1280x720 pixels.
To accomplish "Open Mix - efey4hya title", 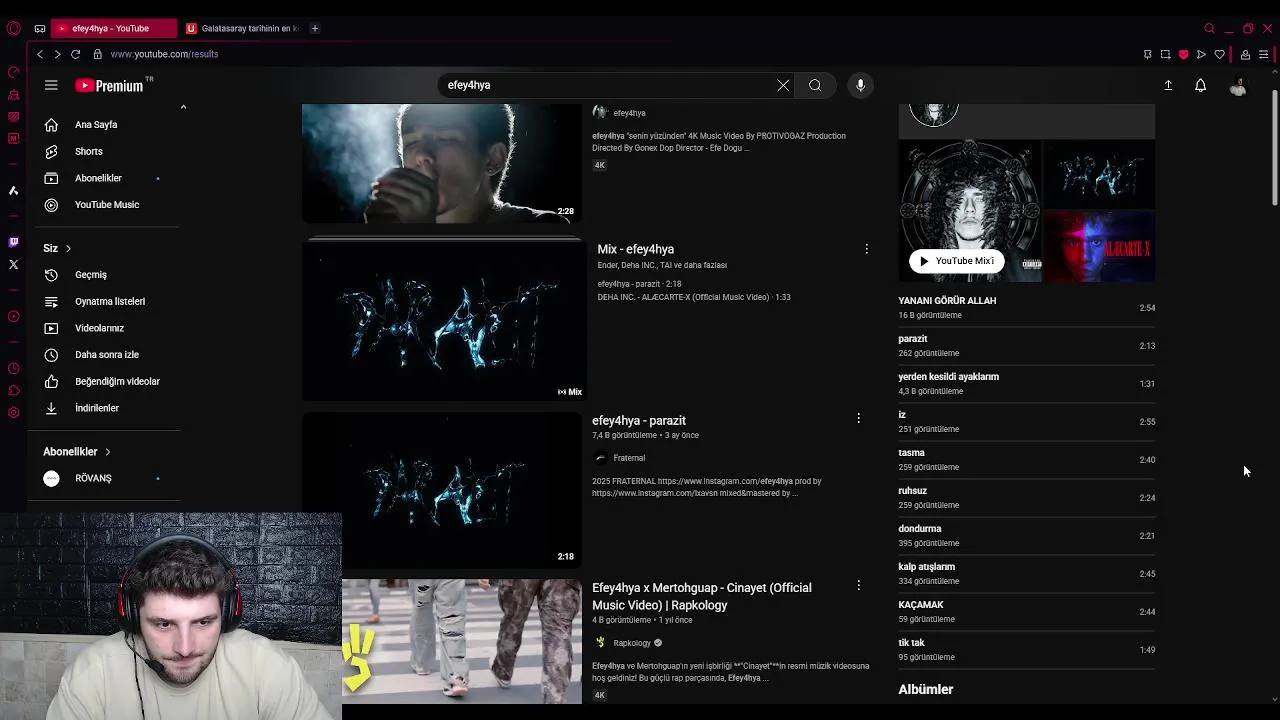I will click(636, 249).
